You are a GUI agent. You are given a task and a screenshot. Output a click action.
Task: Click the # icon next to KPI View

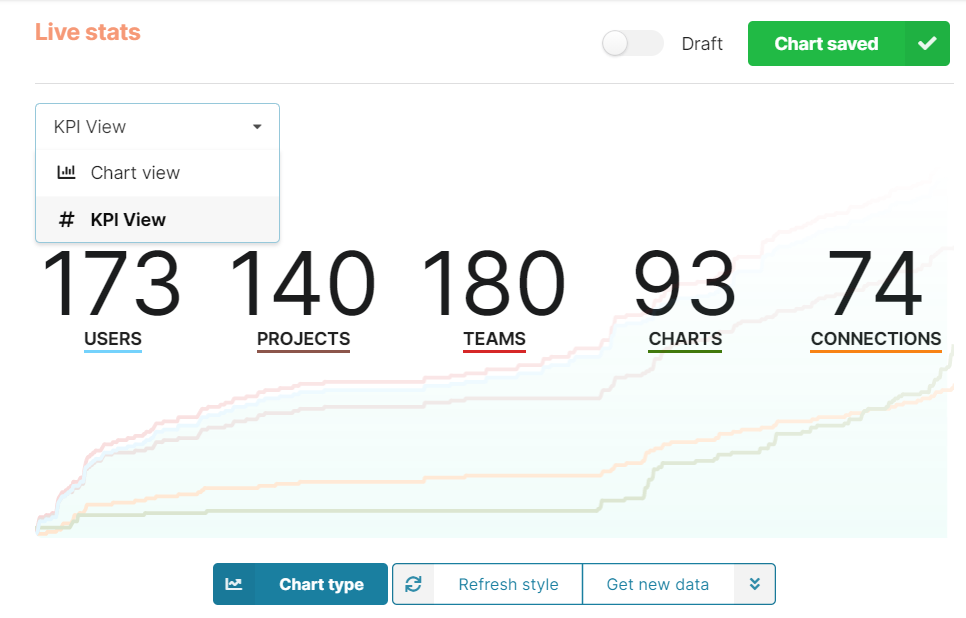(x=65, y=219)
